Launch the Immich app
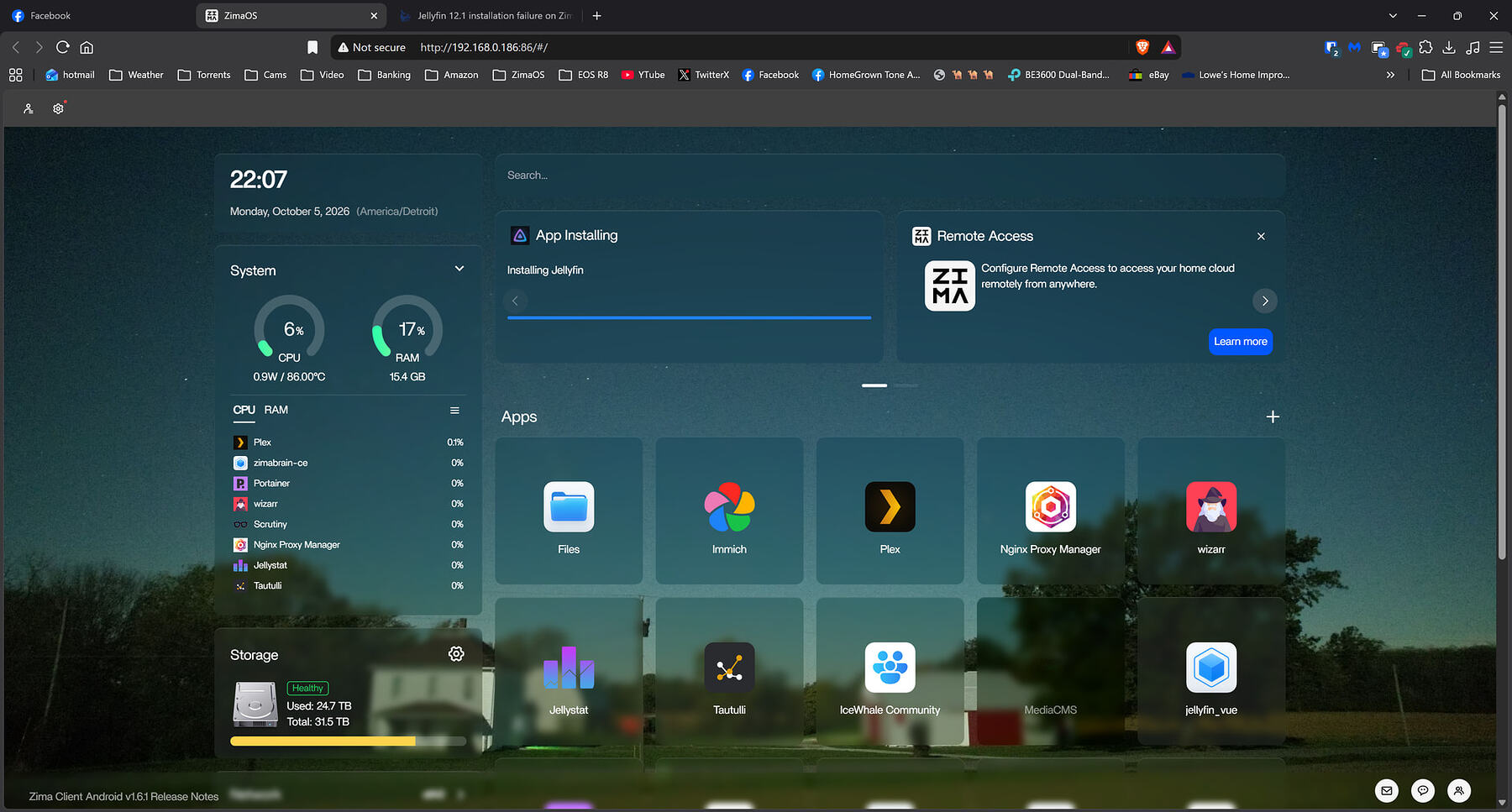The image size is (1512, 812). pos(729,511)
